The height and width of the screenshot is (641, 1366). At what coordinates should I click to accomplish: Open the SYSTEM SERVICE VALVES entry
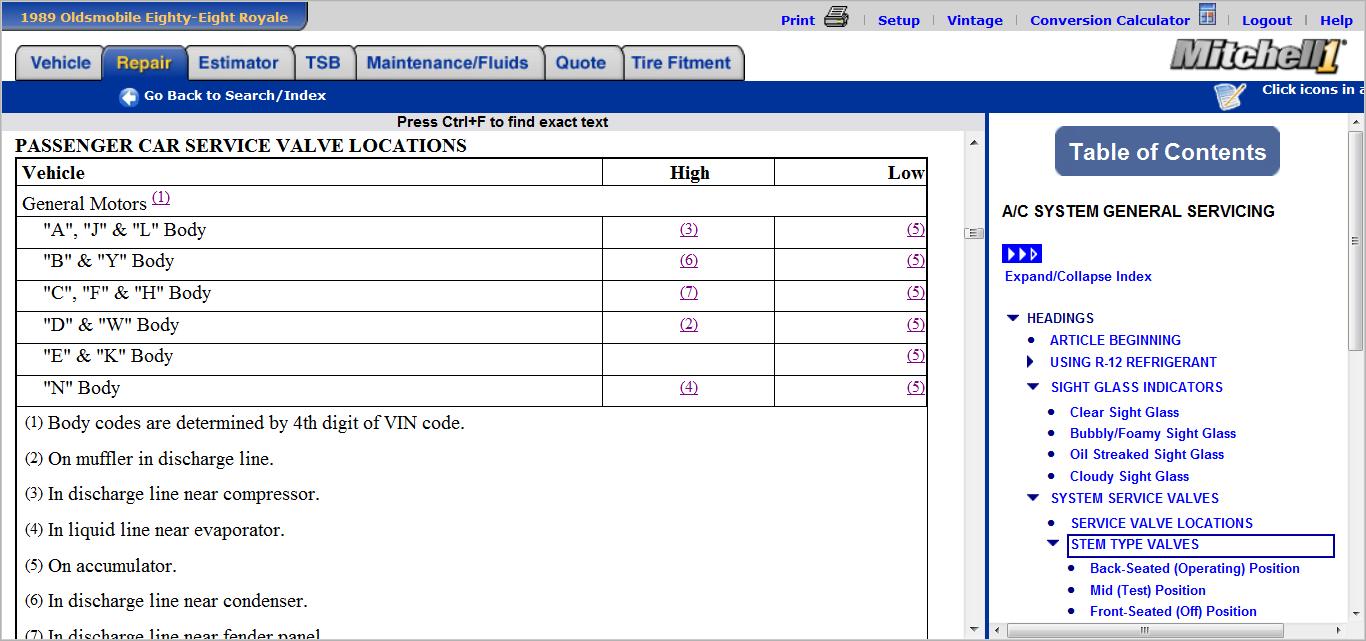pos(1135,498)
